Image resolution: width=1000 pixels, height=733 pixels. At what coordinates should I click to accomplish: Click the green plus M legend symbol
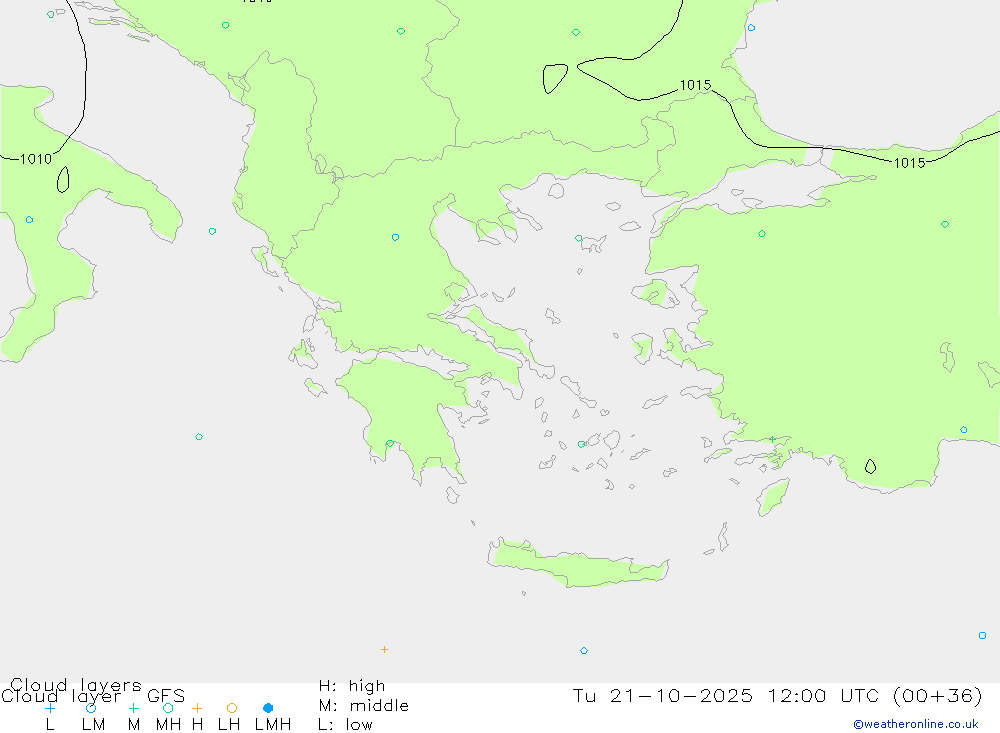point(133,708)
